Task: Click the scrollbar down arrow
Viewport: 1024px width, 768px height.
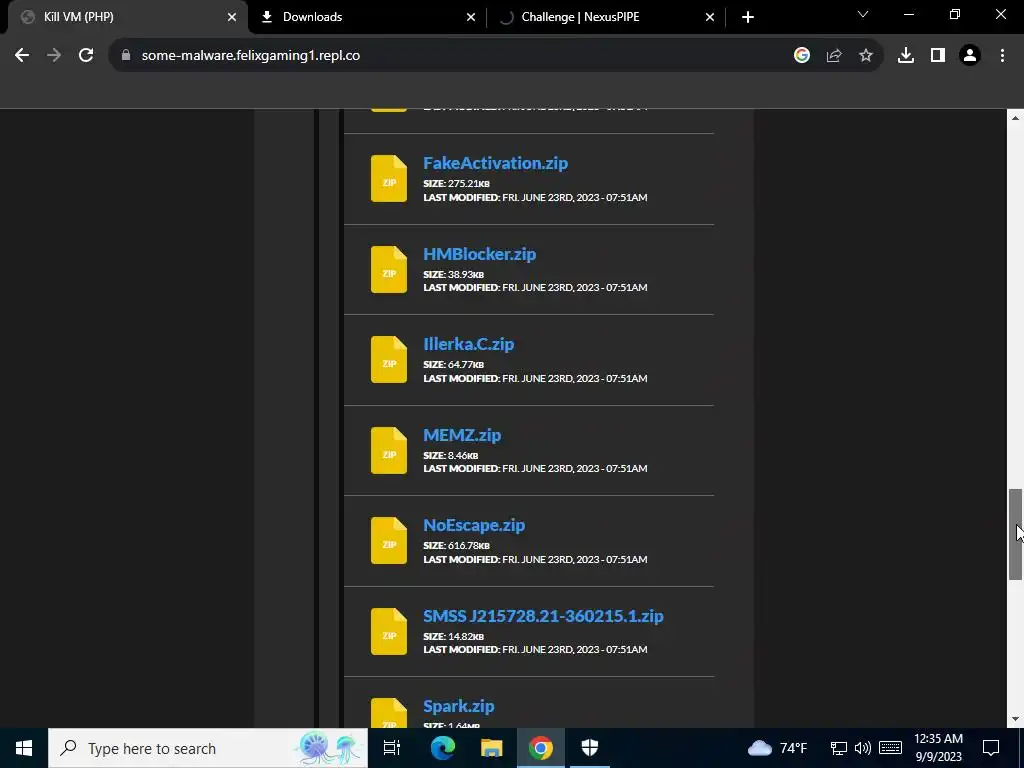Action: (1015, 720)
